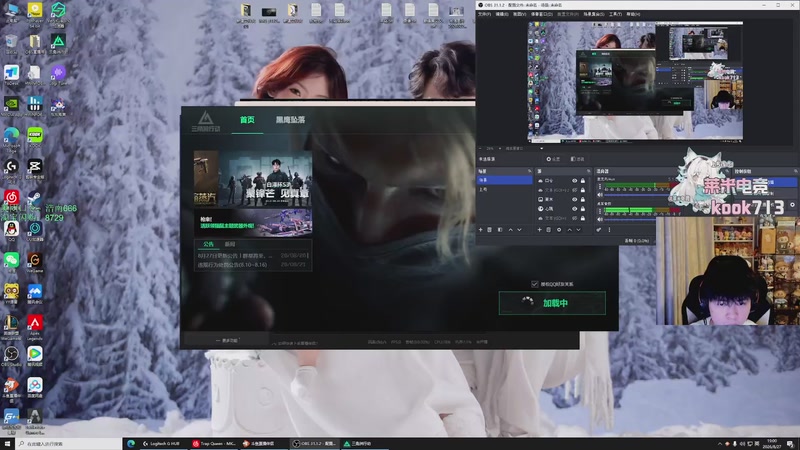The width and height of the screenshot is (800, 450).
Task: Open second mixer channel options menu dots
Action: (x=600, y=211)
